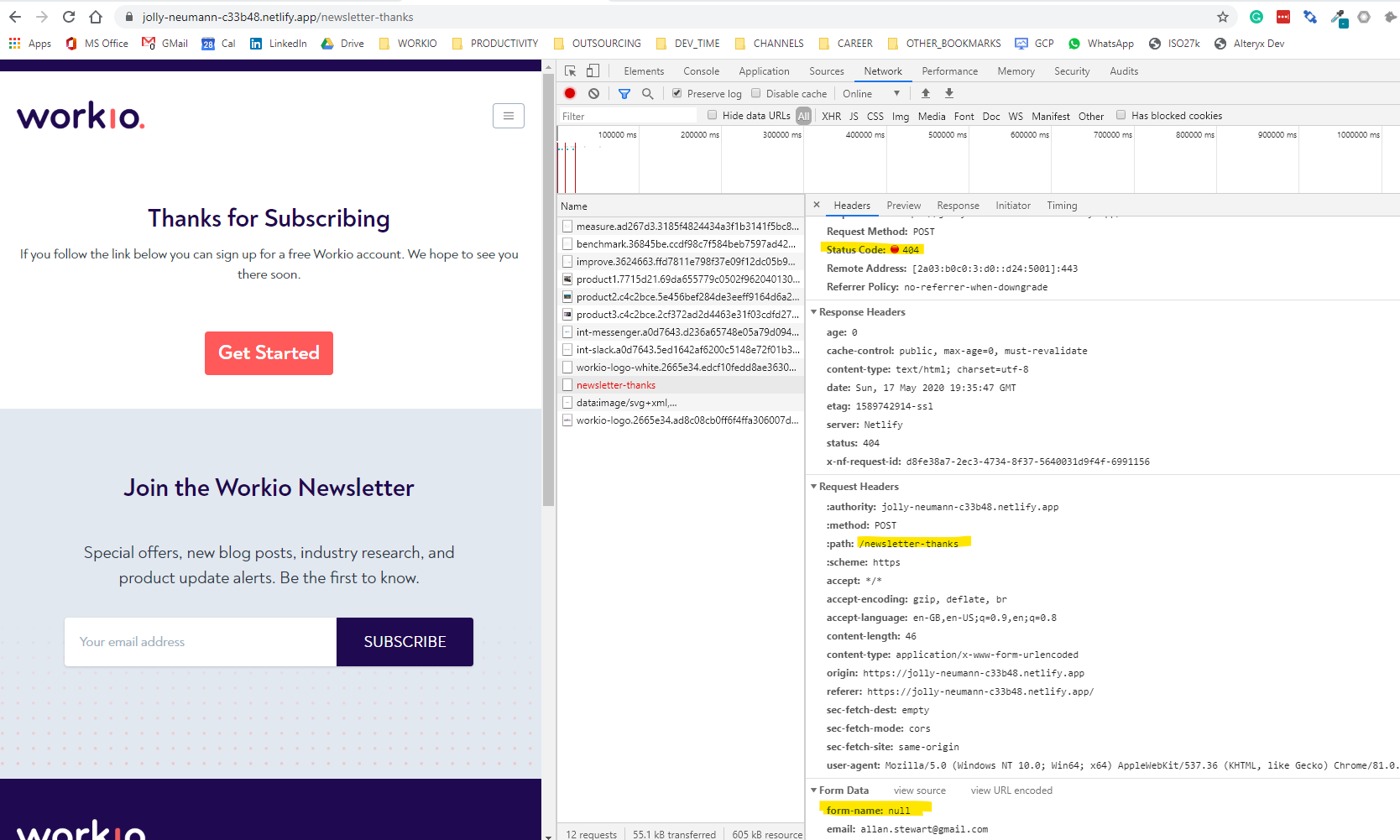1400x840 pixels.
Task: Select the All request type filter
Action: [x=804, y=116]
